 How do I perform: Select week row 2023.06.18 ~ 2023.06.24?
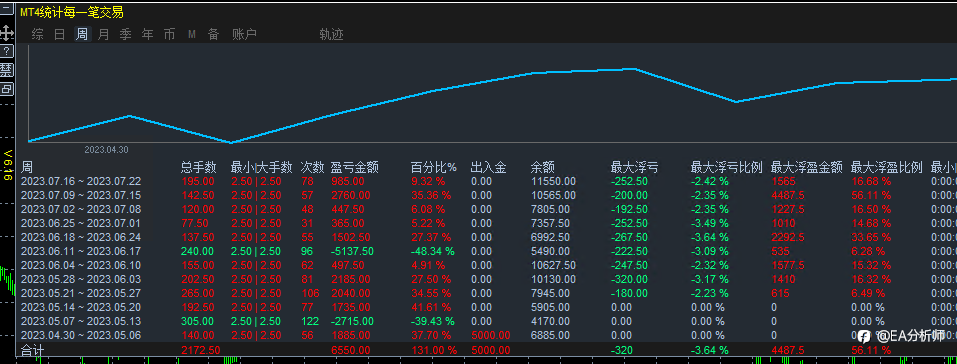pos(486,237)
